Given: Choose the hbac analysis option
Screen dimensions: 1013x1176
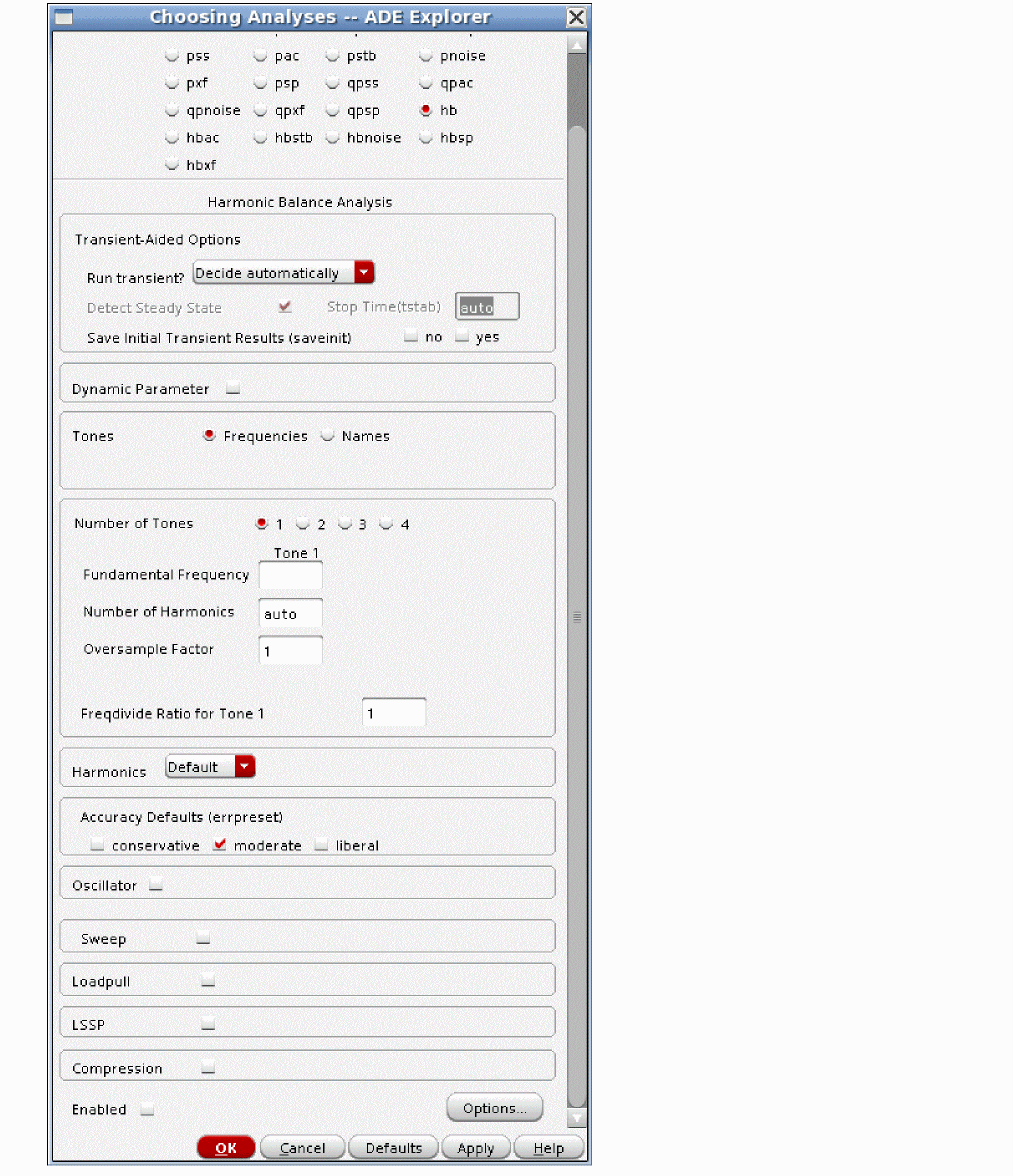Looking at the screenshot, I should 172,138.
